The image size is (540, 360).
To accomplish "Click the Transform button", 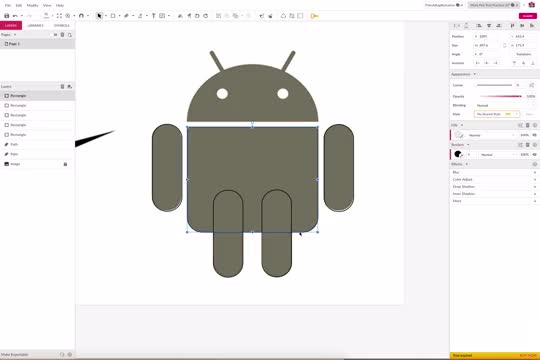I will (523, 54).
